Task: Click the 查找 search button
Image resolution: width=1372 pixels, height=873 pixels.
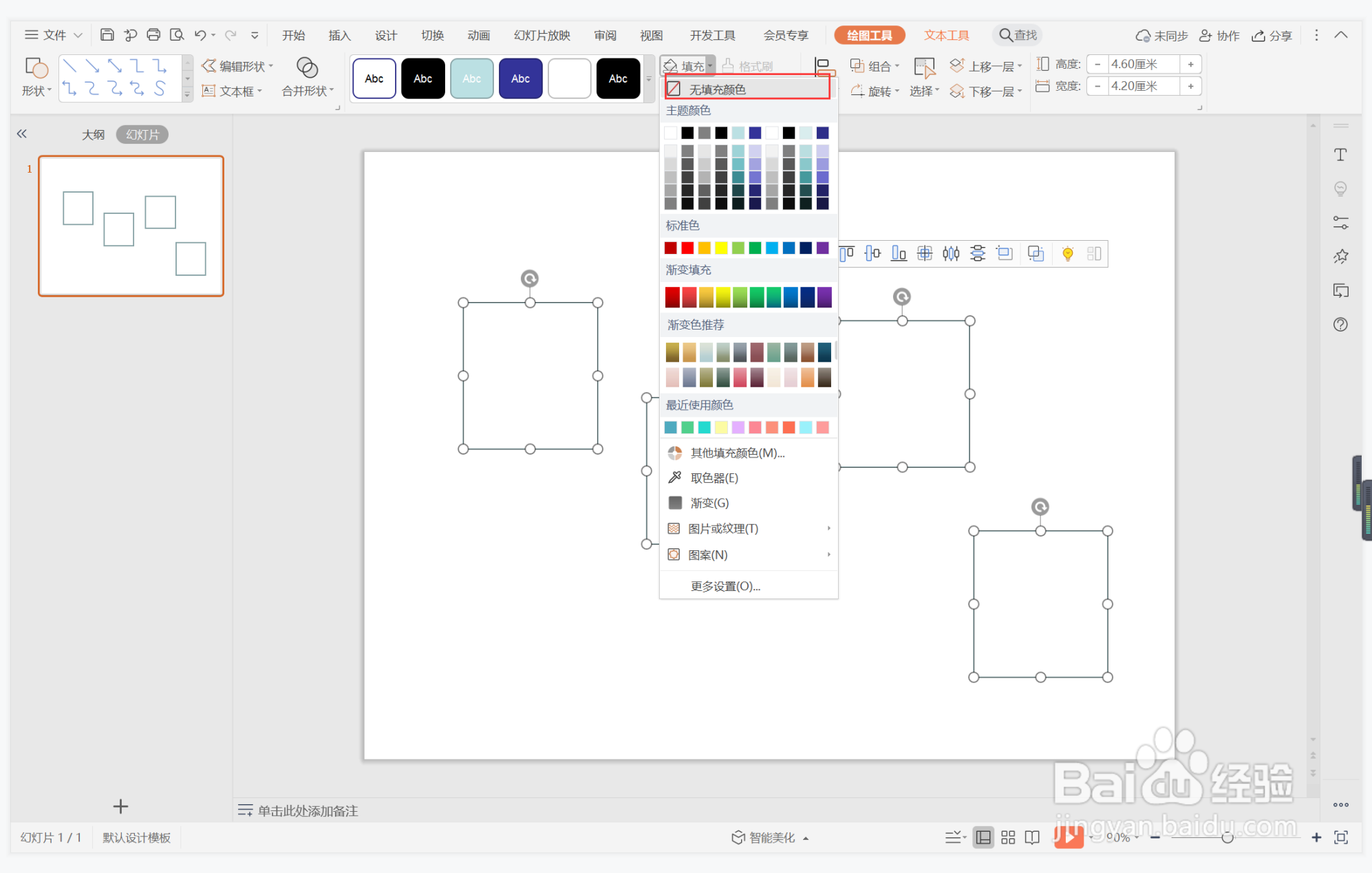Action: click(x=1018, y=35)
